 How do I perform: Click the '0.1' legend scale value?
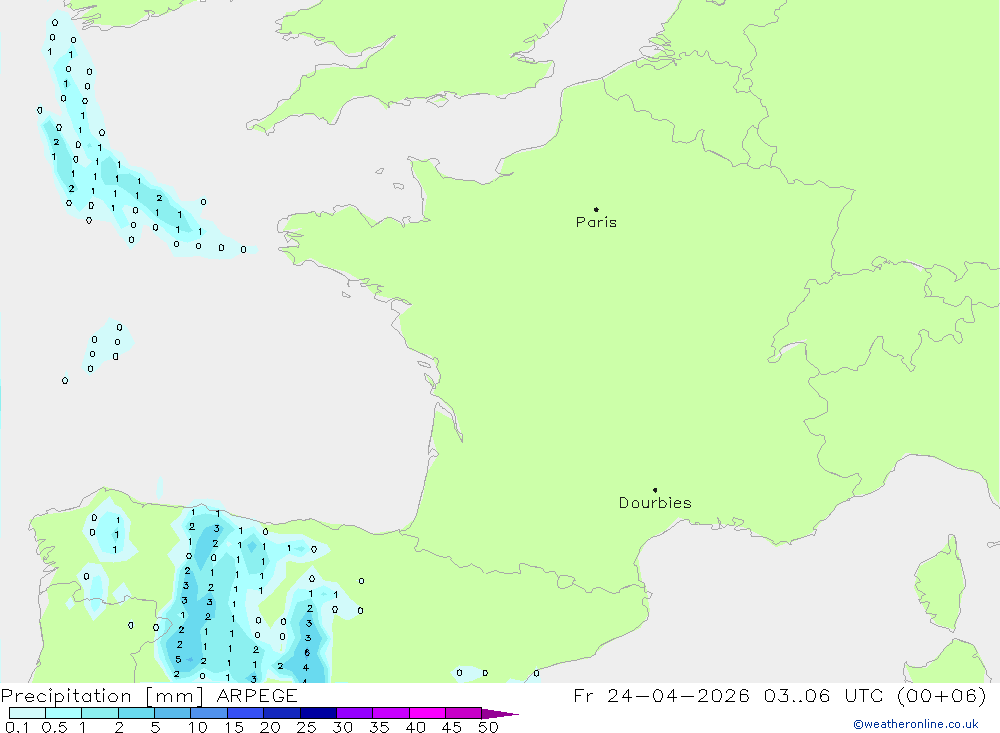[17, 727]
